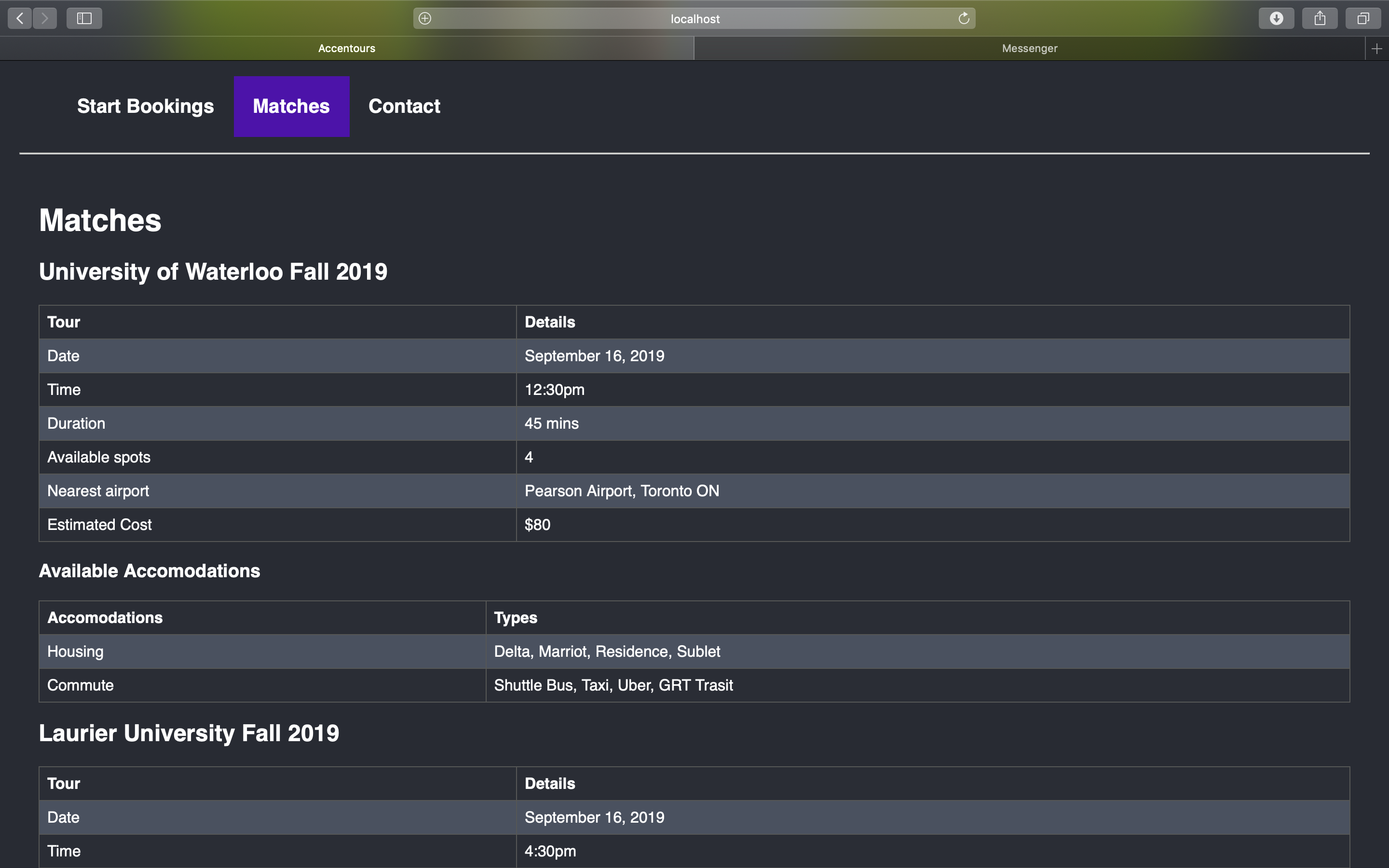The height and width of the screenshot is (868, 1389).
Task: Toggle the Safari sidebar icon
Action: (x=84, y=18)
